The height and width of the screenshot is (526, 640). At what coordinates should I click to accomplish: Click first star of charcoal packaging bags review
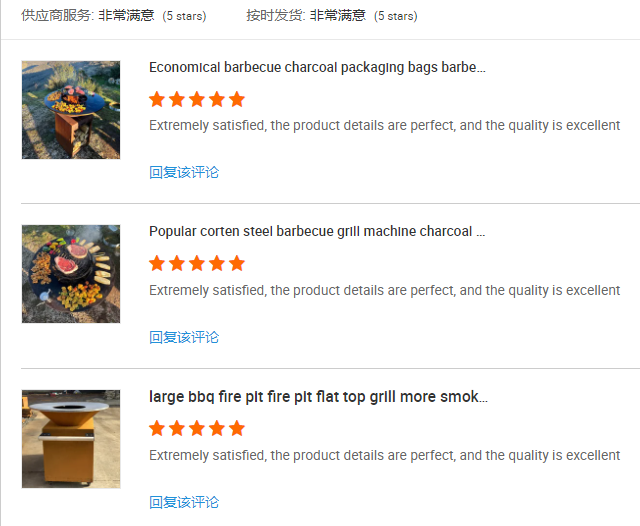(157, 99)
